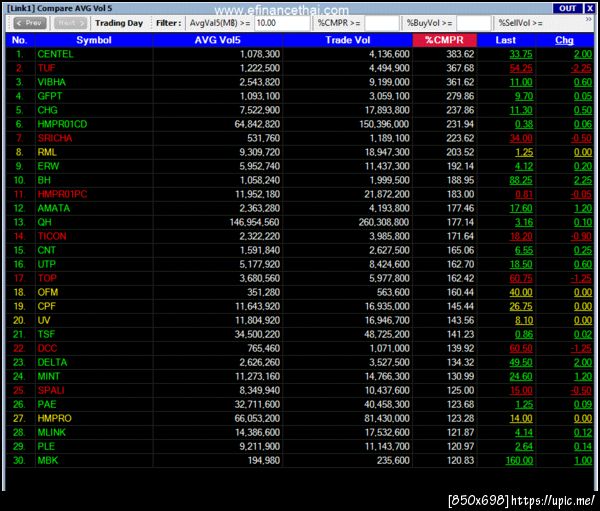Click the OUT button in title bar
The width and height of the screenshot is (600, 511).
[x=567, y=8]
